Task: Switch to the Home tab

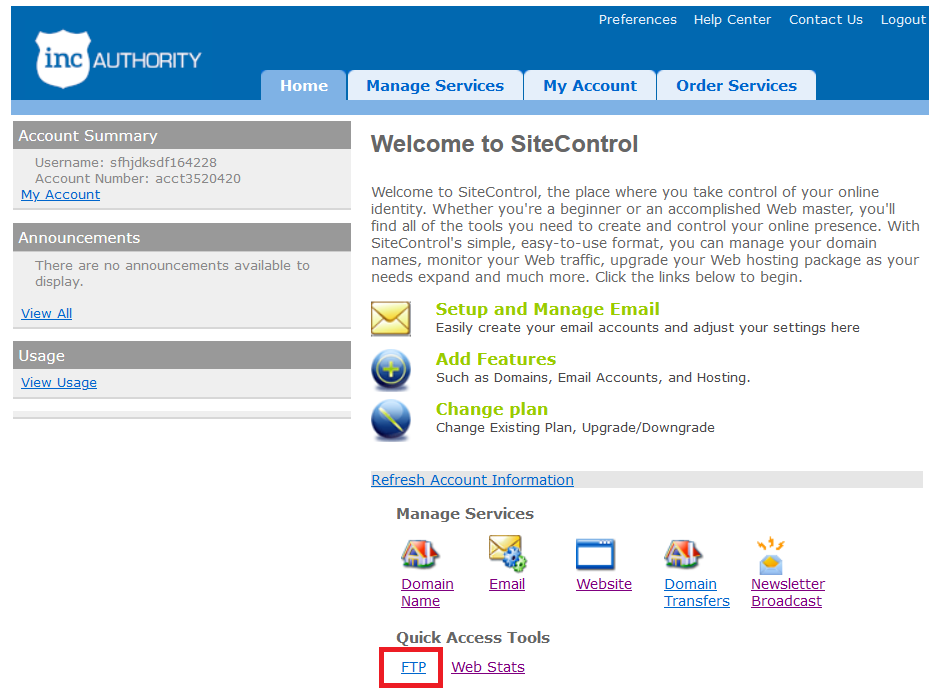Action: pyautogui.click(x=304, y=85)
